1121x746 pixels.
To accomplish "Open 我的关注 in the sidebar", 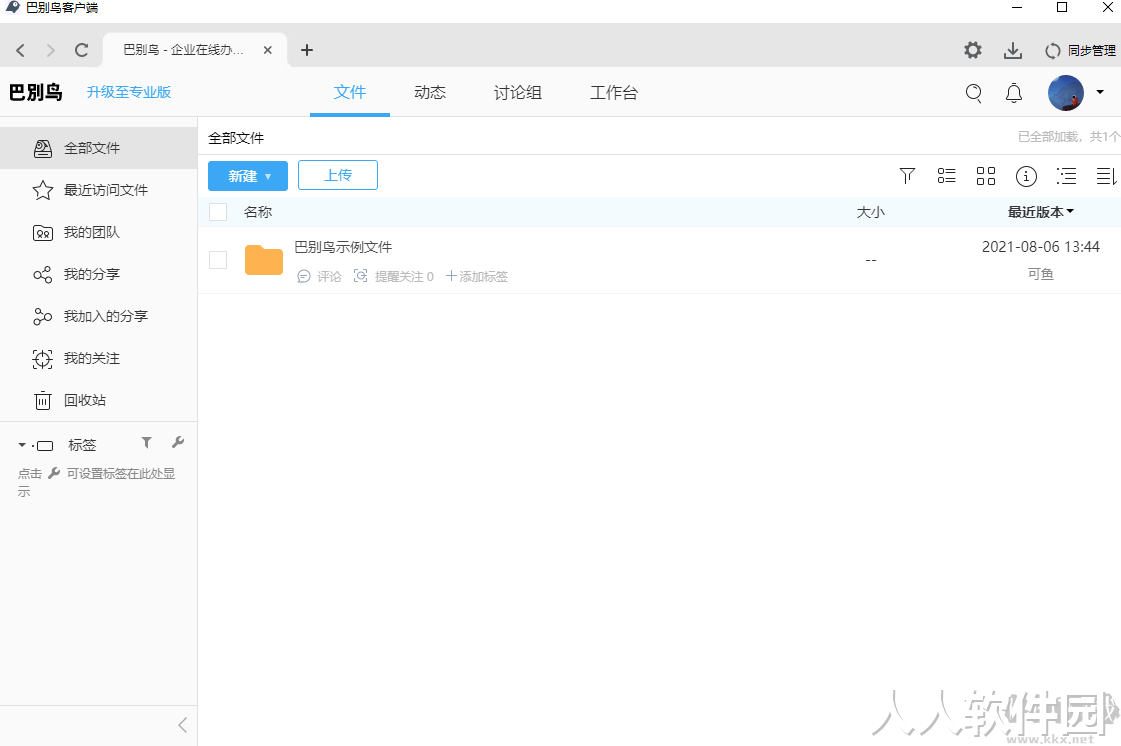I will click(x=99, y=358).
